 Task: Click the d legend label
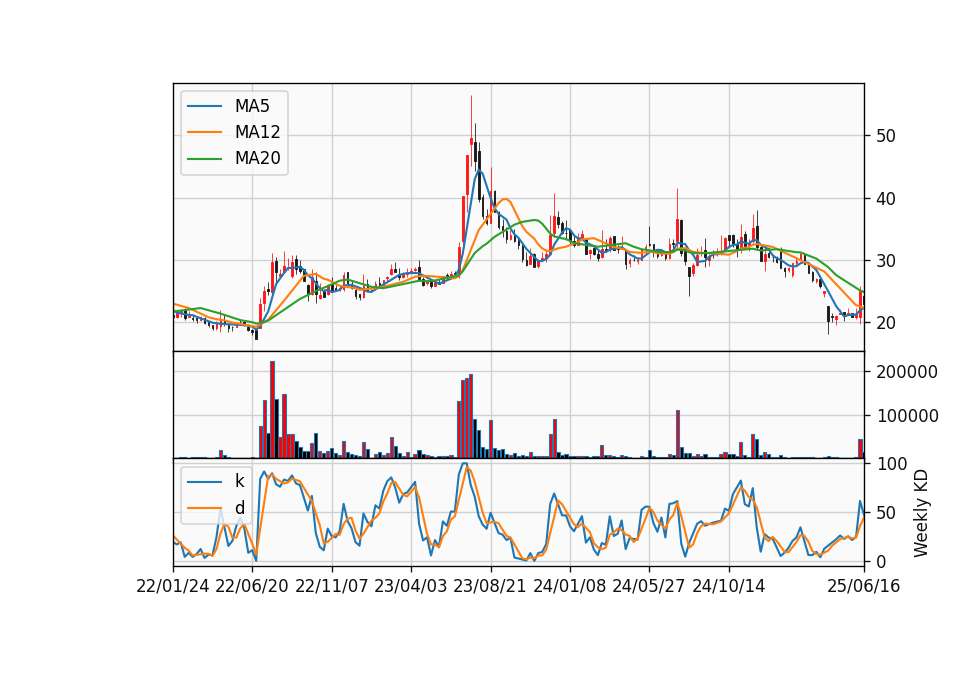tap(240, 508)
